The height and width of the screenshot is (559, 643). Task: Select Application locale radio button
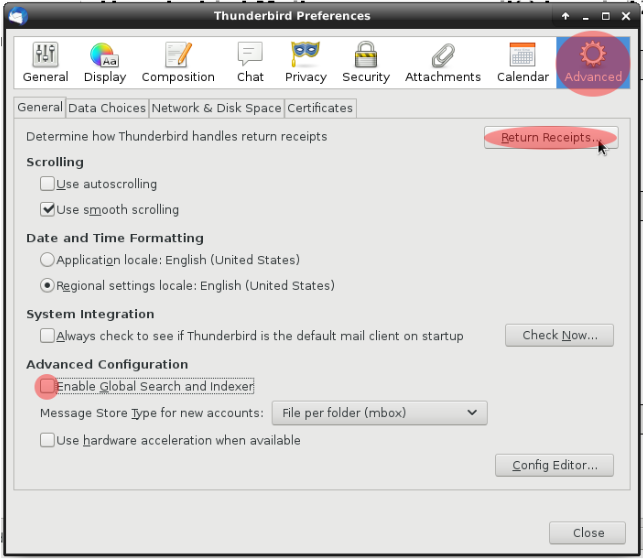[47, 260]
